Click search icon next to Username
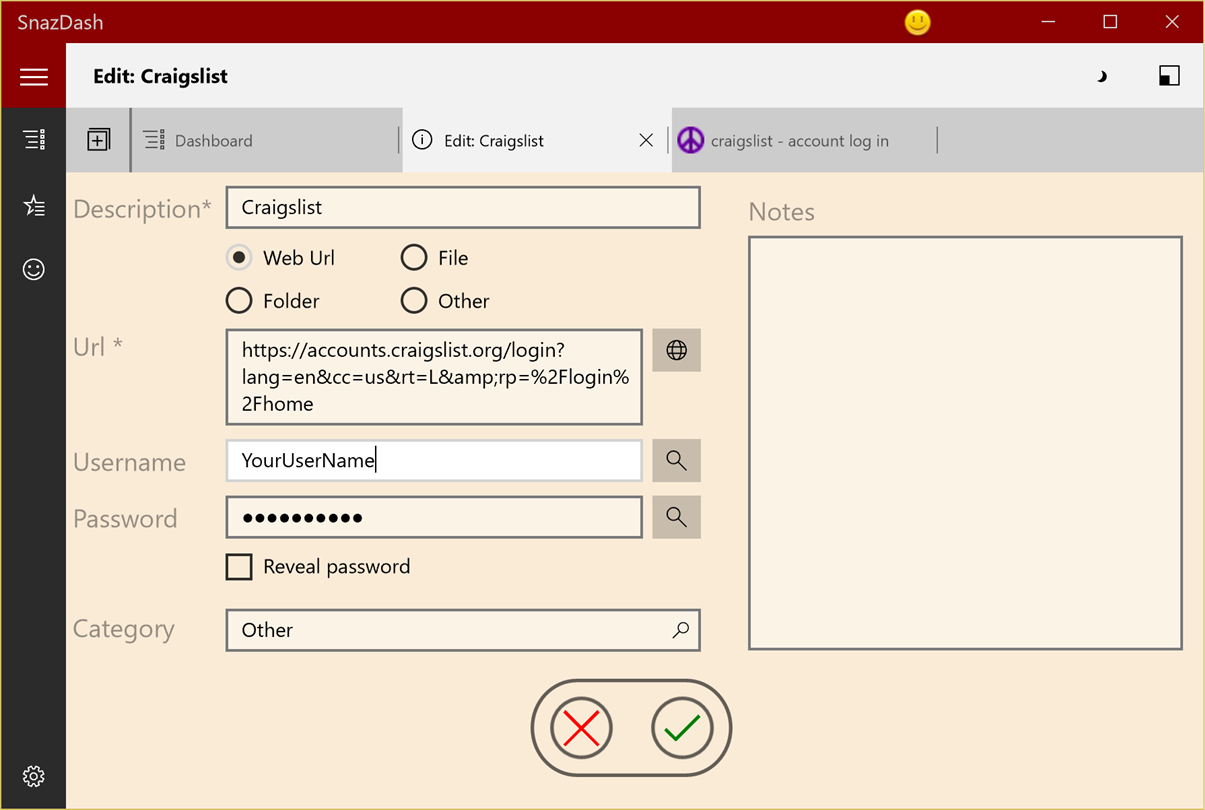This screenshot has width=1205, height=810. (676, 460)
